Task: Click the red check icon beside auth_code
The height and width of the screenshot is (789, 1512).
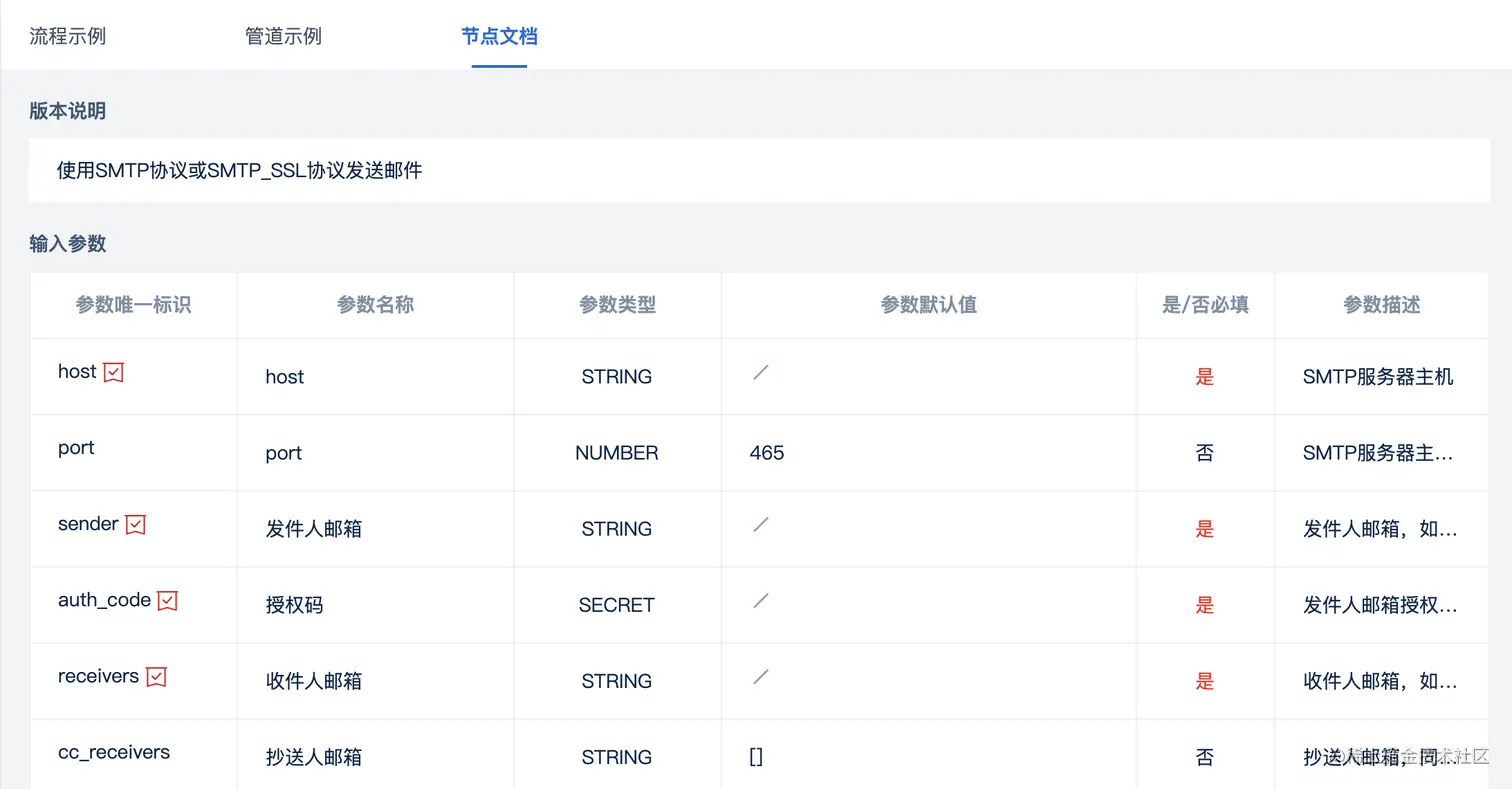Action: (x=168, y=601)
